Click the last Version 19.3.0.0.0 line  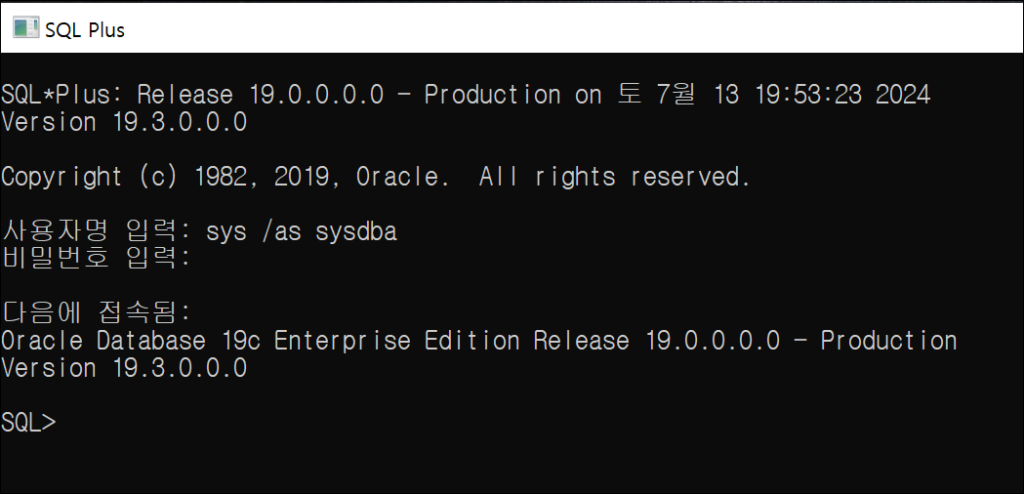point(124,369)
